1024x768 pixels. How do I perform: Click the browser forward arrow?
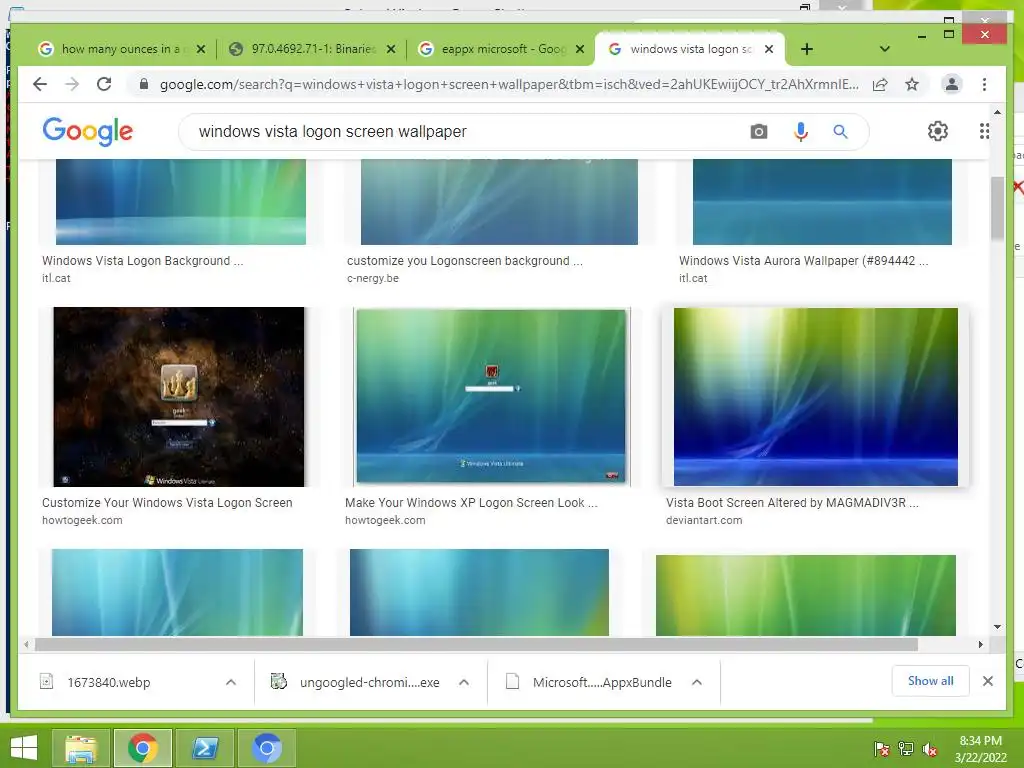pos(72,84)
